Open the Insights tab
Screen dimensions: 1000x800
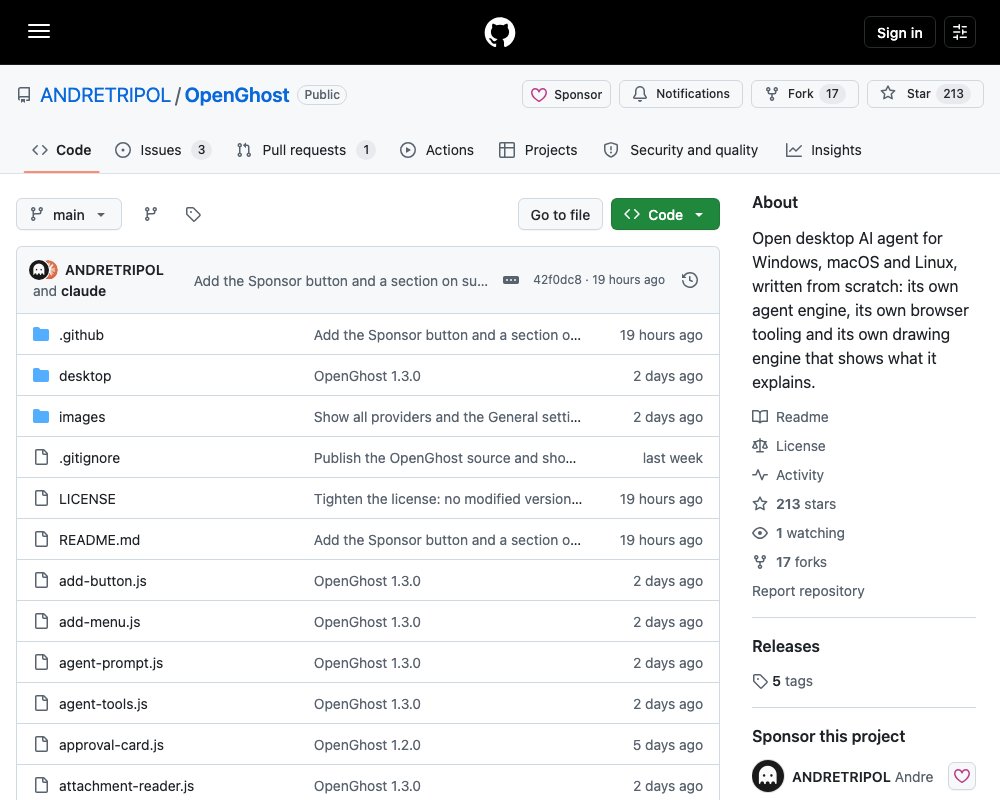coord(823,150)
